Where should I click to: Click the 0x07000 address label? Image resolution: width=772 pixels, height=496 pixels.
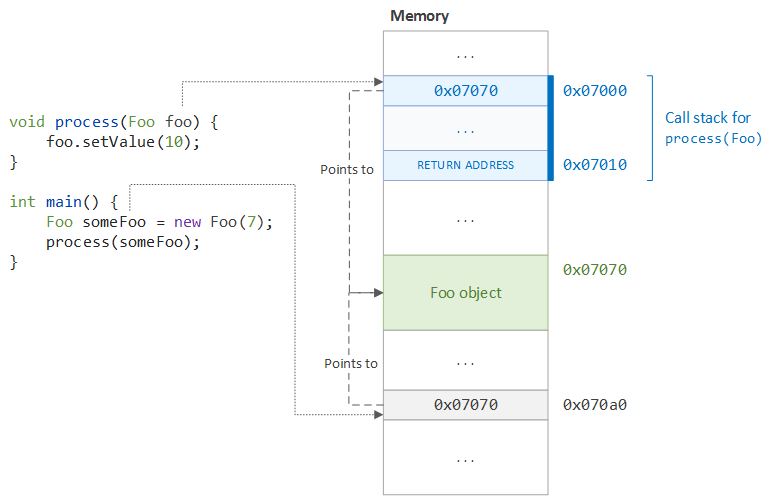click(595, 91)
